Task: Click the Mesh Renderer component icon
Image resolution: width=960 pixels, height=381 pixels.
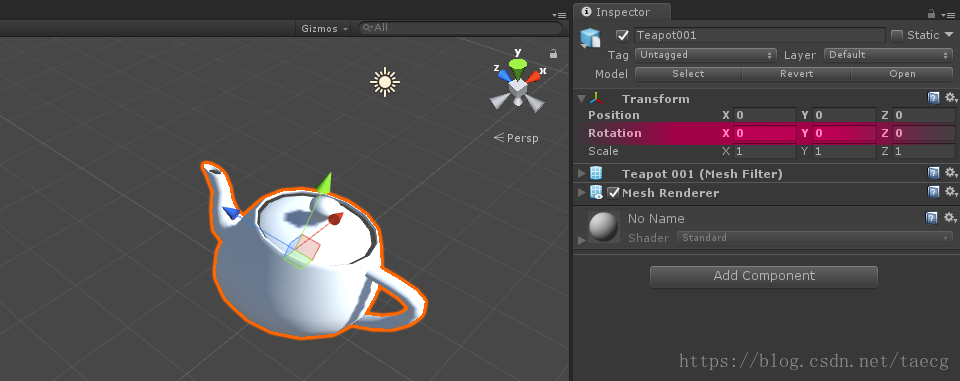Action: coord(596,192)
